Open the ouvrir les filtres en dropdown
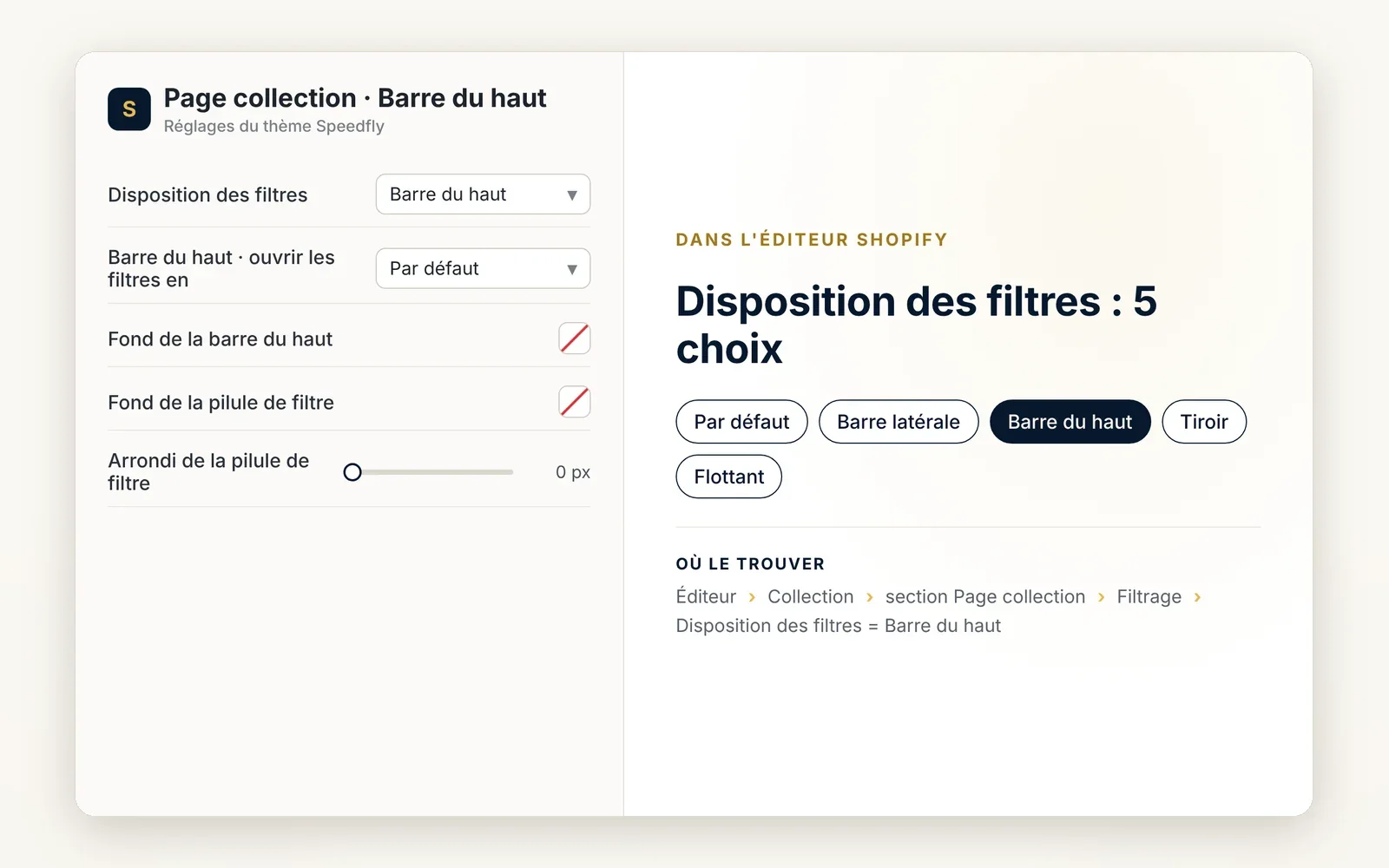 [x=483, y=268]
